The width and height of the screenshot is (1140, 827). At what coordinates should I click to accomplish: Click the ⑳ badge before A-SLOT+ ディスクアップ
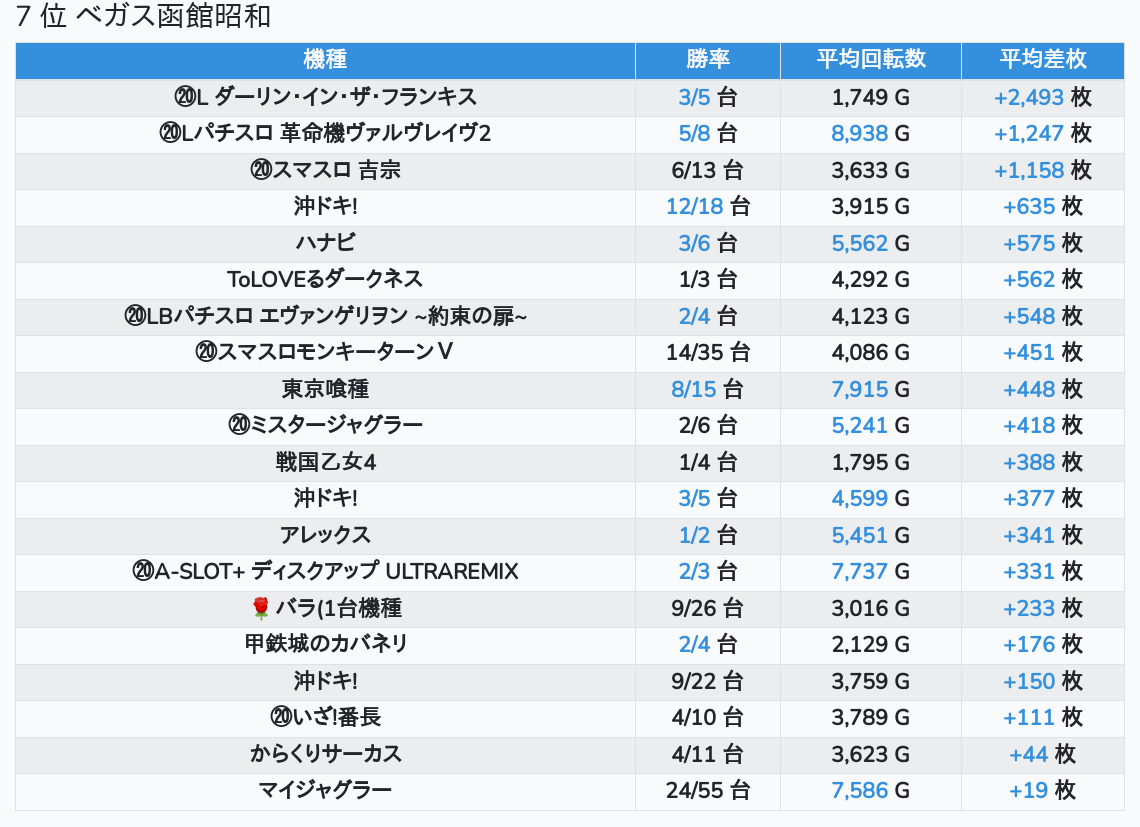tap(143, 571)
